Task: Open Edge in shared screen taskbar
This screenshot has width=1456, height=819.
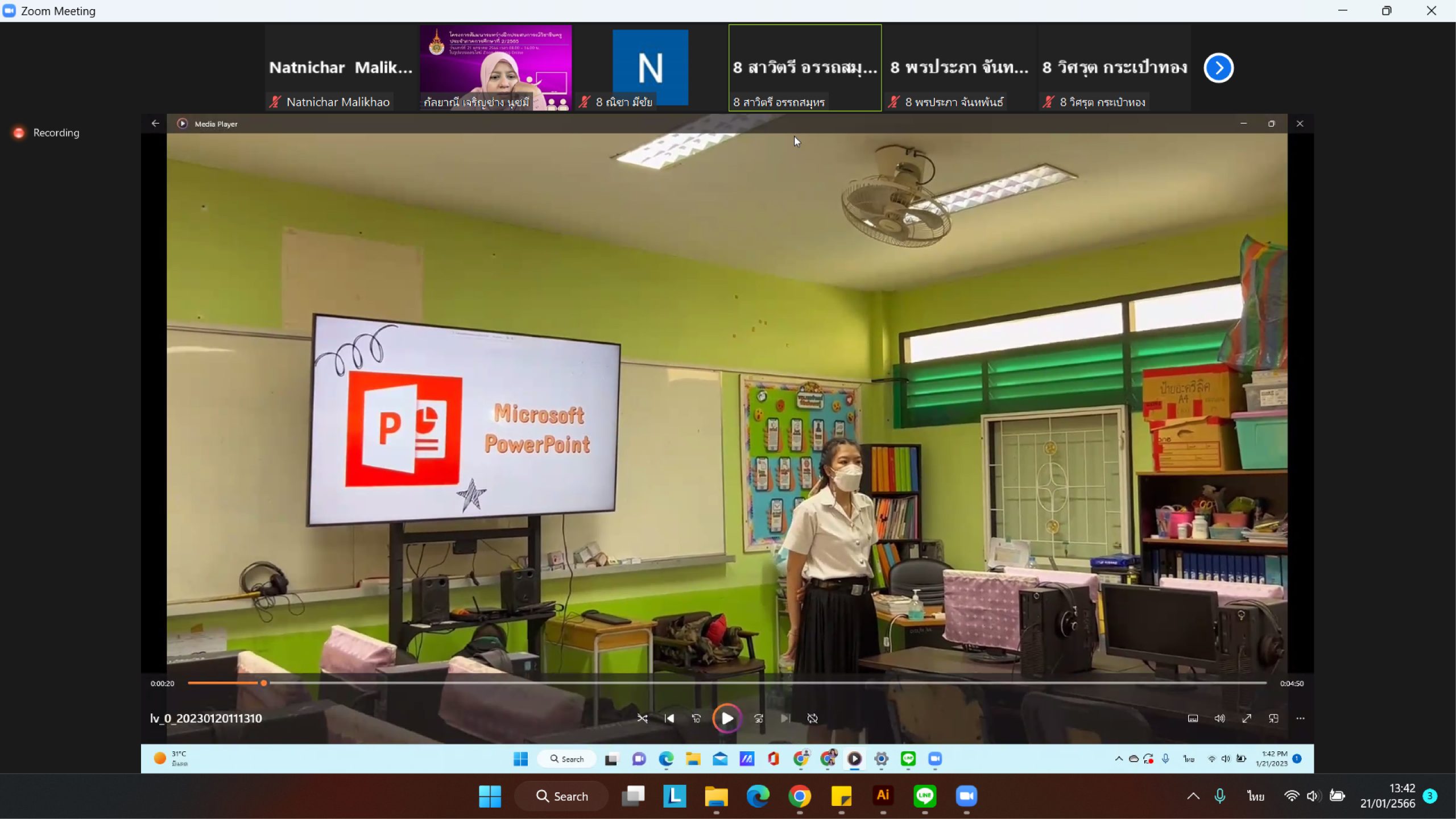Action: (666, 759)
